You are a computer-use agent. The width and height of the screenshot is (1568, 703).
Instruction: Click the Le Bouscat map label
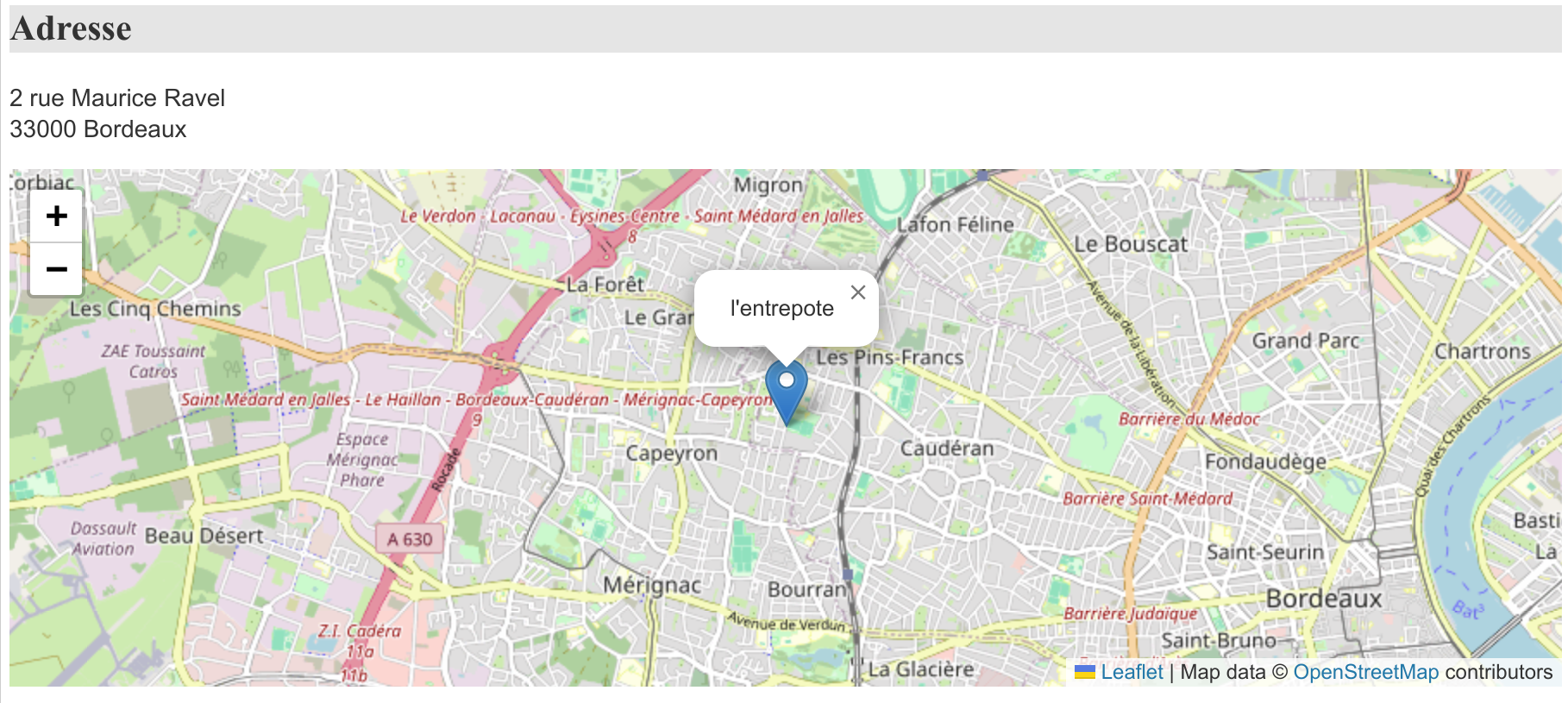pos(1130,244)
